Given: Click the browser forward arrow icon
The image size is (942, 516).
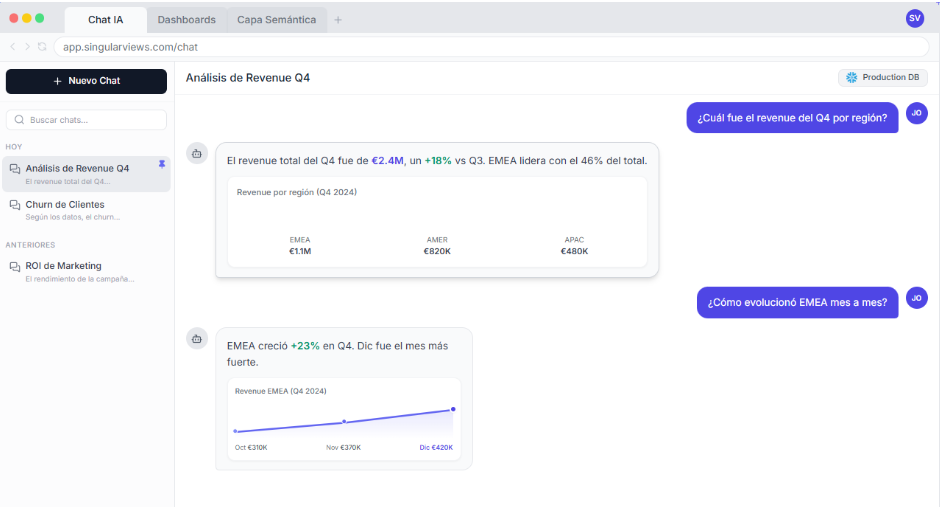Looking at the screenshot, I should pyautogui.click(x=27, y=47).
